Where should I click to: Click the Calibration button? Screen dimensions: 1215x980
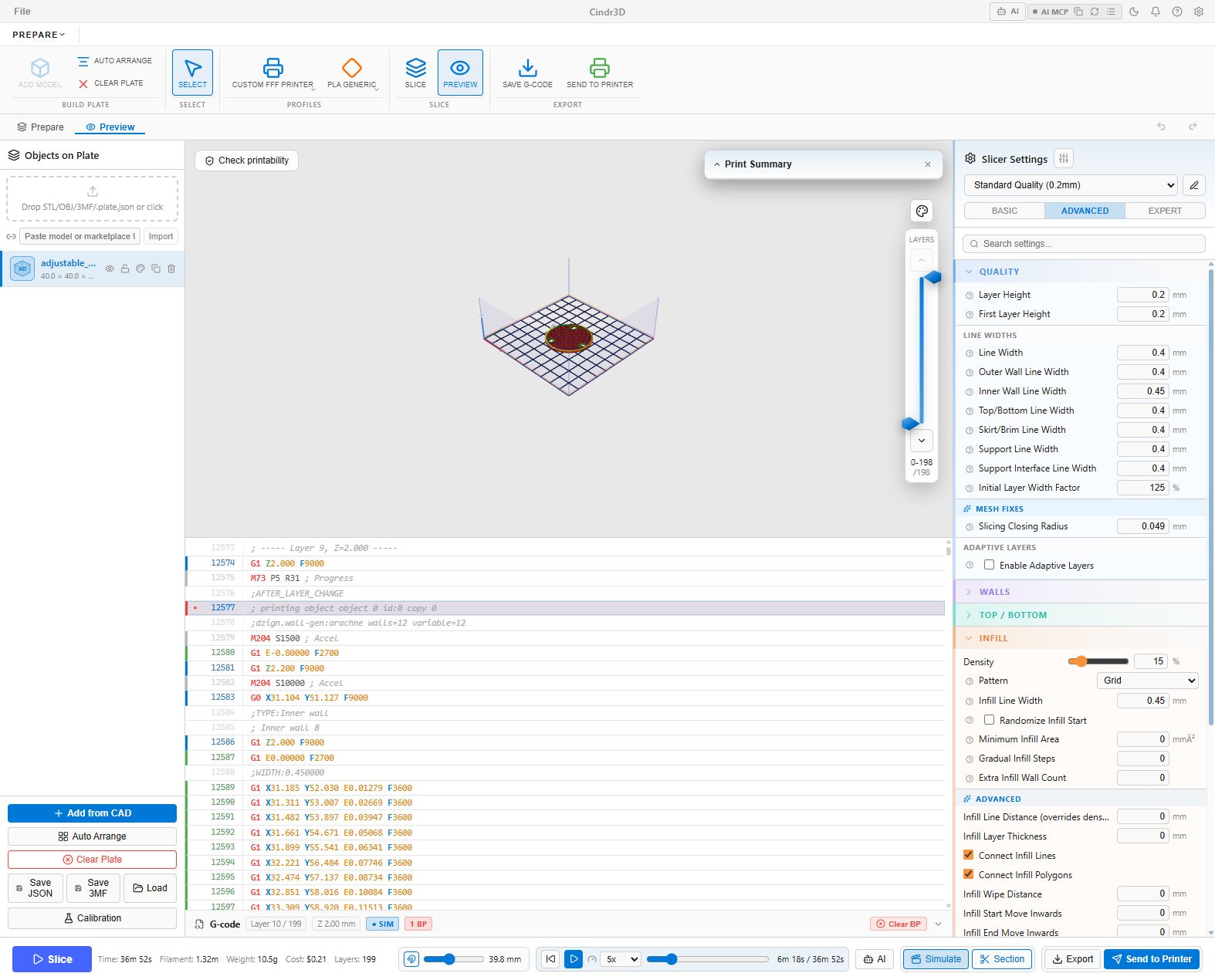[x=92, y=918]
